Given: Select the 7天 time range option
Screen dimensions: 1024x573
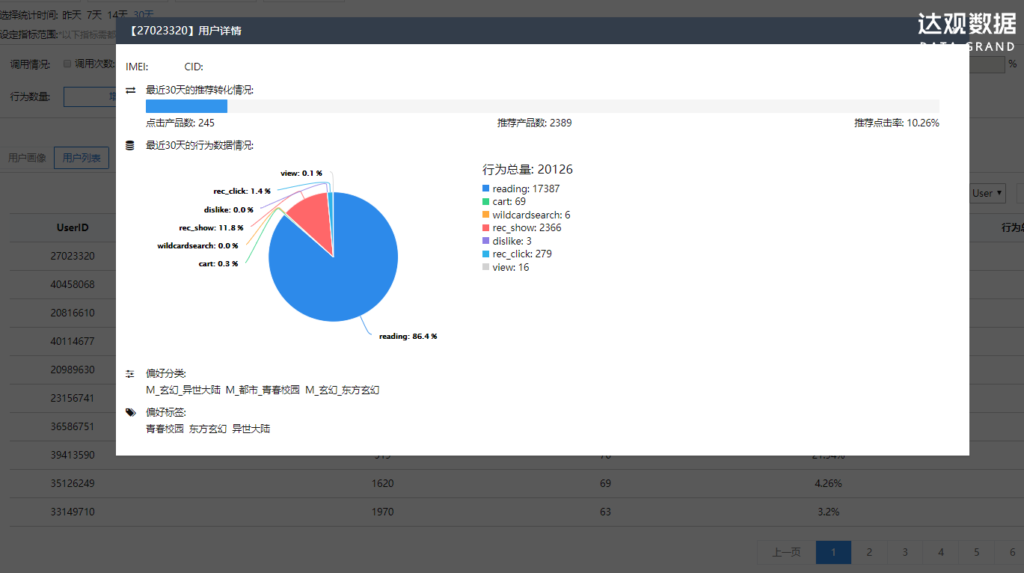Looking at the screenshot, I should pyautogui.click(x=94, y=15).
